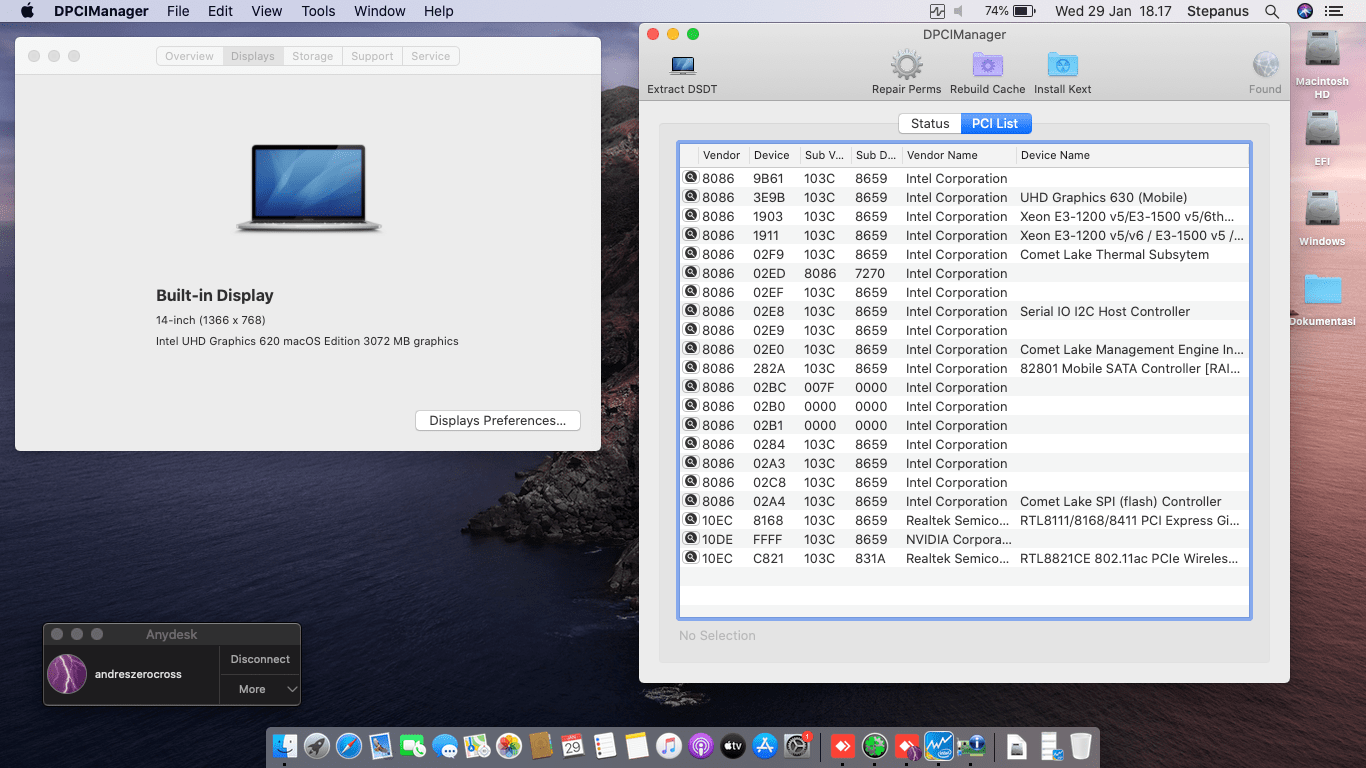
Task: Switch to the Status tab
Action: pyautogui.click(x=929, y=123)
